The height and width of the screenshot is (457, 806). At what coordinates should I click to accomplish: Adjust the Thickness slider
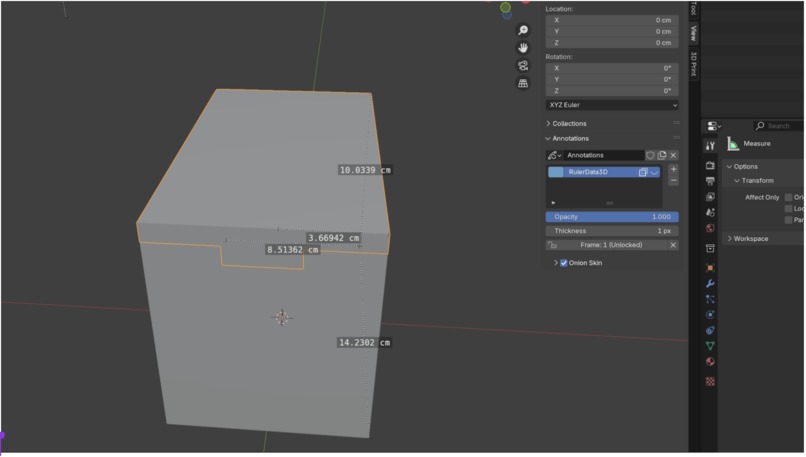(612, 231)
